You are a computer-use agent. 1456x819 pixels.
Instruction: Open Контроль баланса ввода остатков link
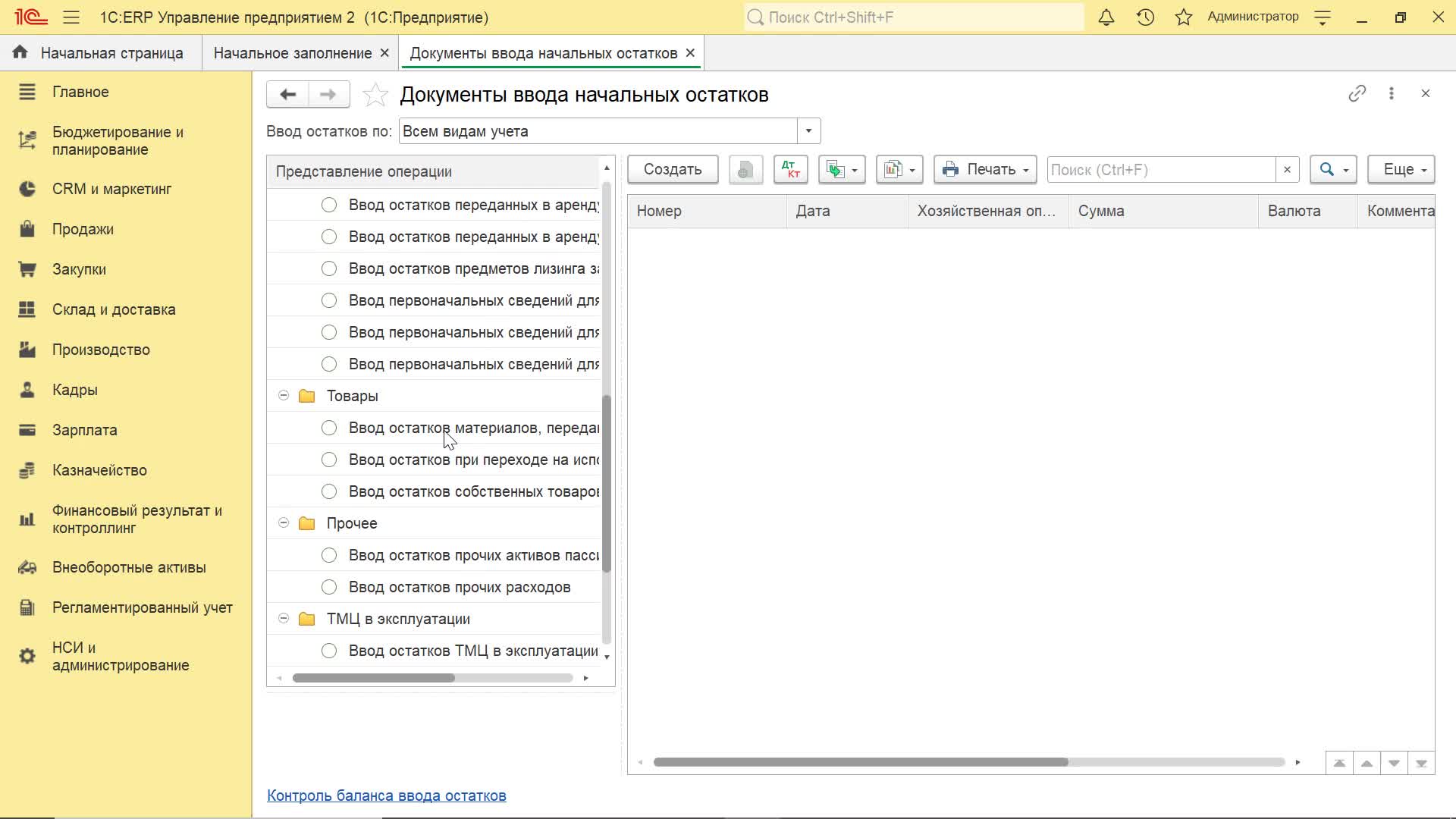point(387,795)
